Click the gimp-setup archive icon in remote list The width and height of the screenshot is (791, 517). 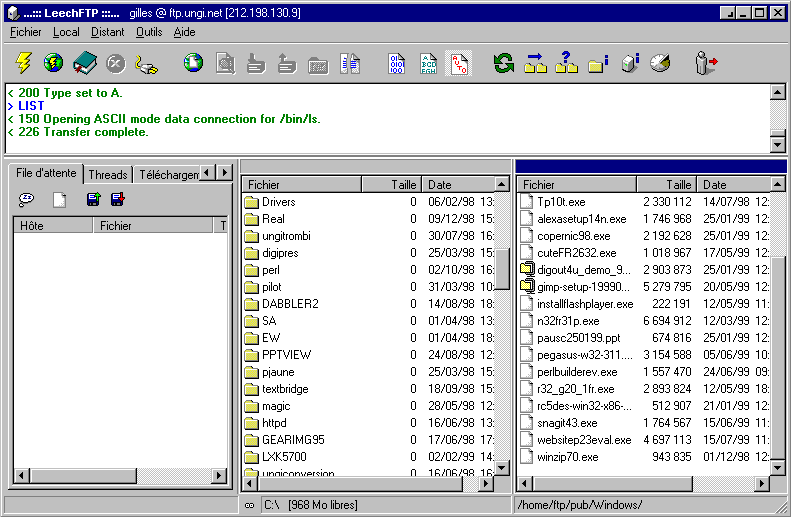click(527, 286)
